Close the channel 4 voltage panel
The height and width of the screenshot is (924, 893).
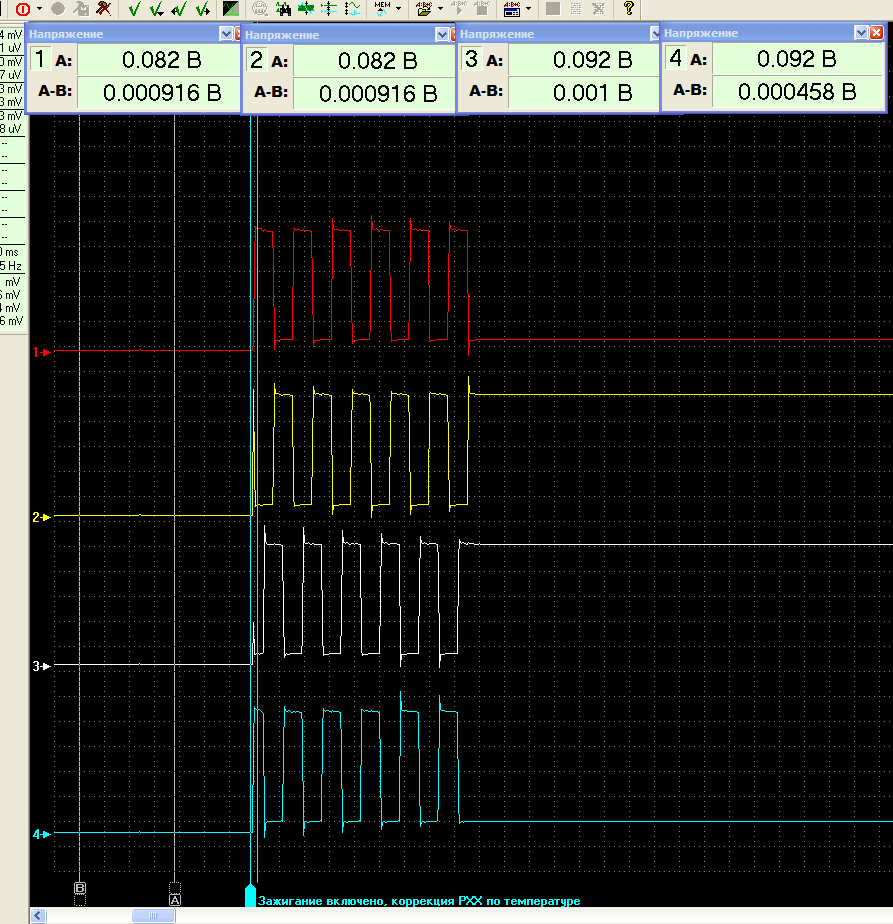[876, 32]
